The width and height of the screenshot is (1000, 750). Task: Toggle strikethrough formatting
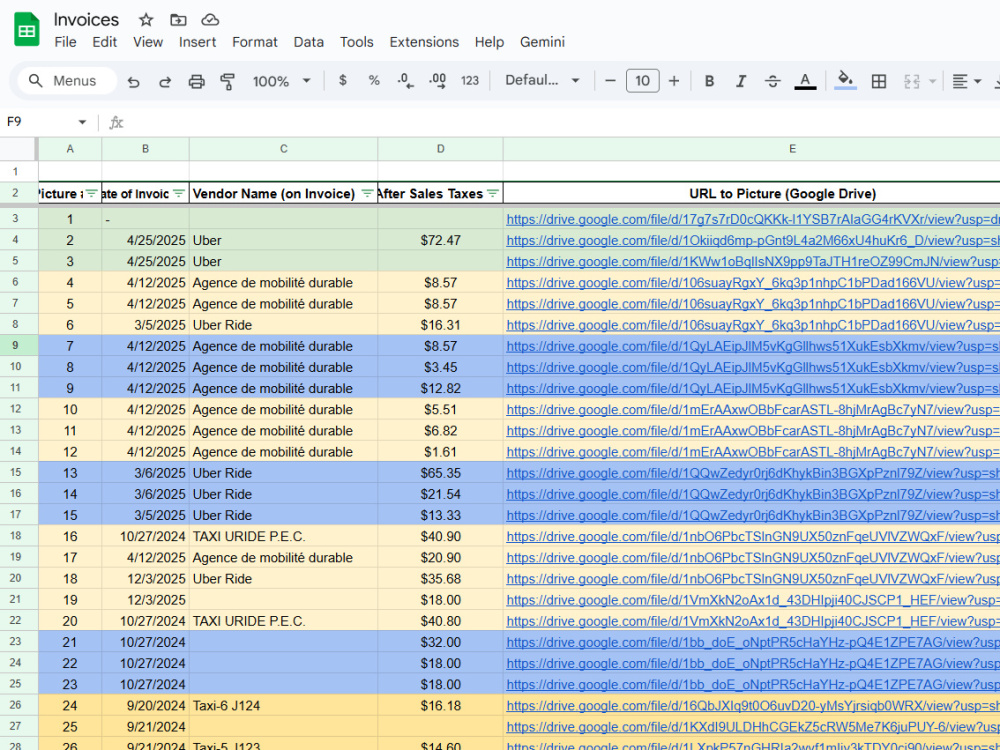pos(772,81)
